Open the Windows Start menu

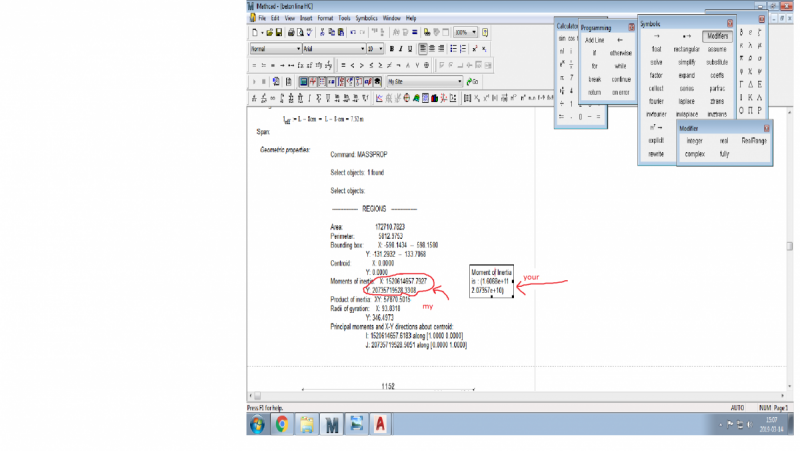point(258,424)
